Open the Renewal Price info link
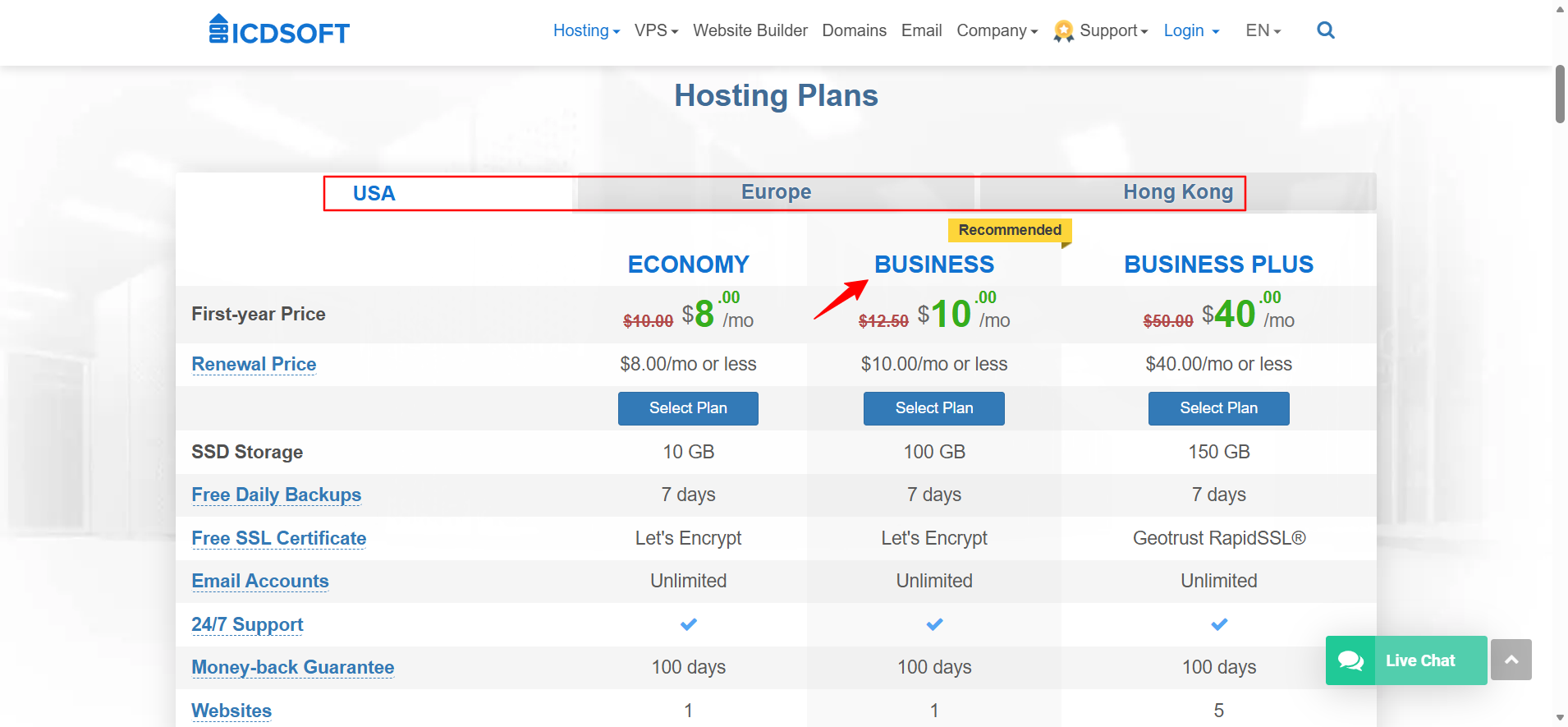Image resolution: width=1568 pixels, height=727 pixels. 254,364
